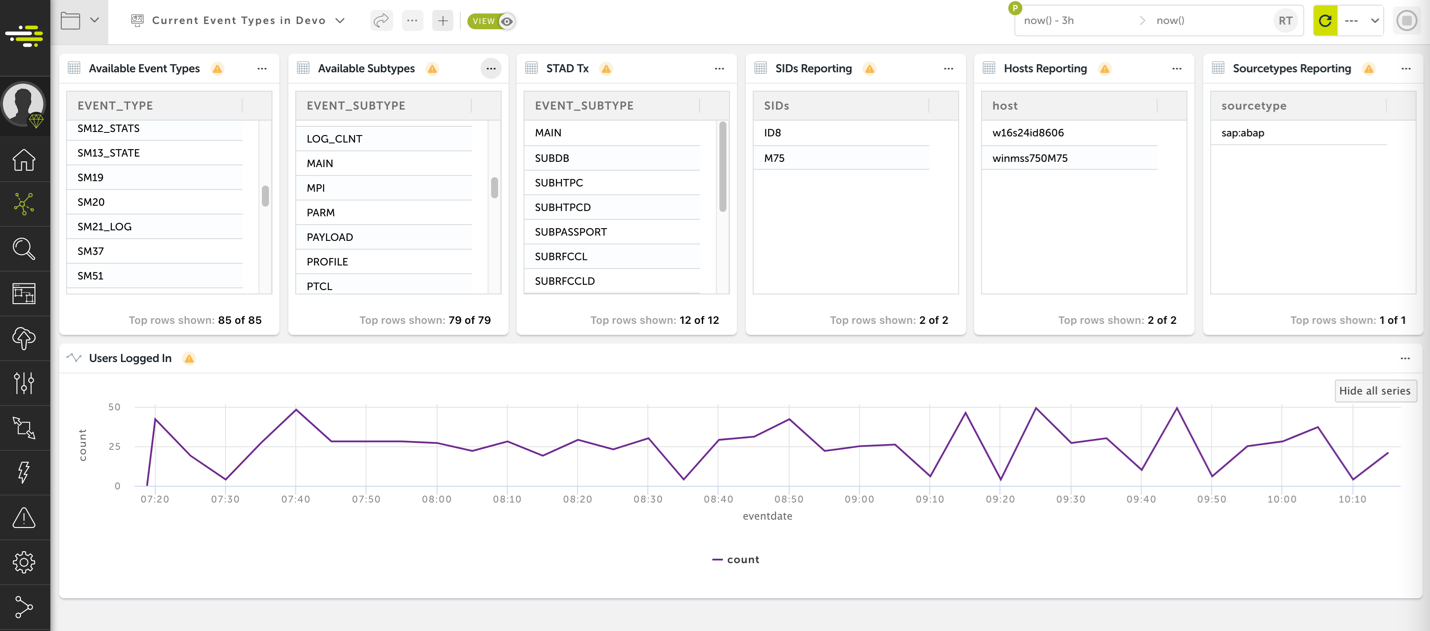Open Available Subtypes widget menu
Viewport: 1430px width, 631px height.
(491, 69)
